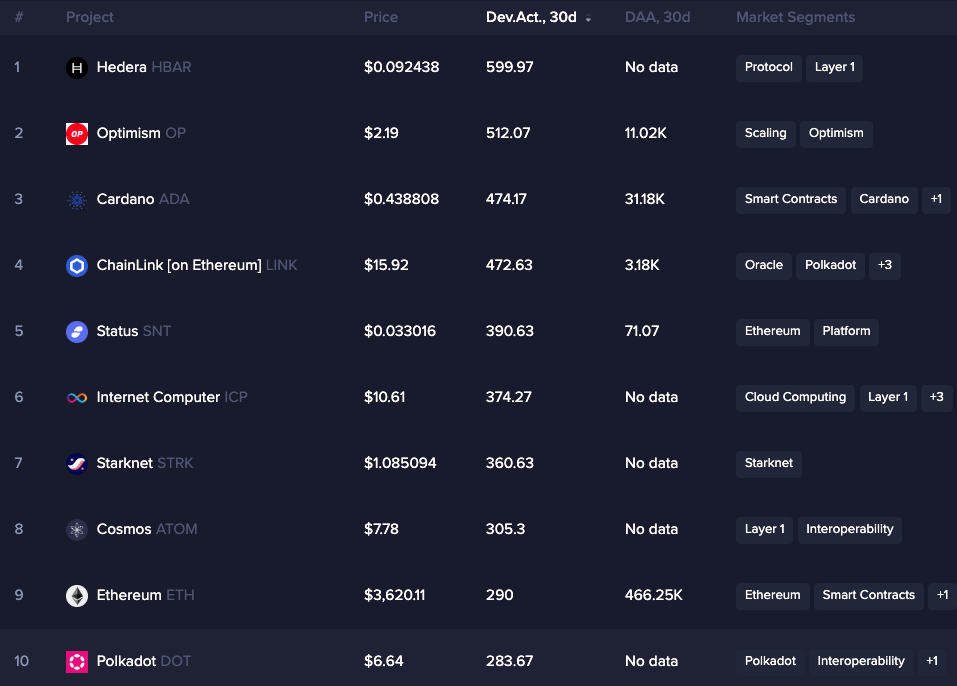The image size is (957, 686).
Task: Click the Starknet segment tag
Action: click(768, 463)
